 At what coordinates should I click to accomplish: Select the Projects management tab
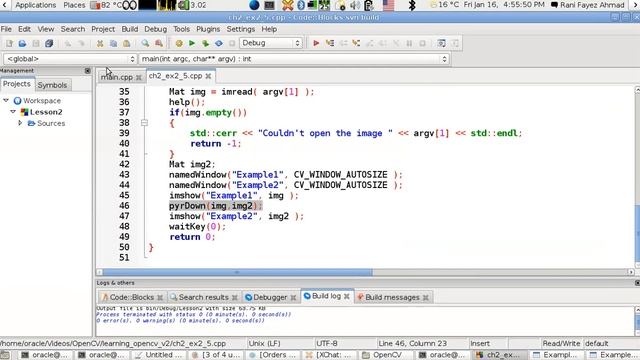tap(17, 84)
